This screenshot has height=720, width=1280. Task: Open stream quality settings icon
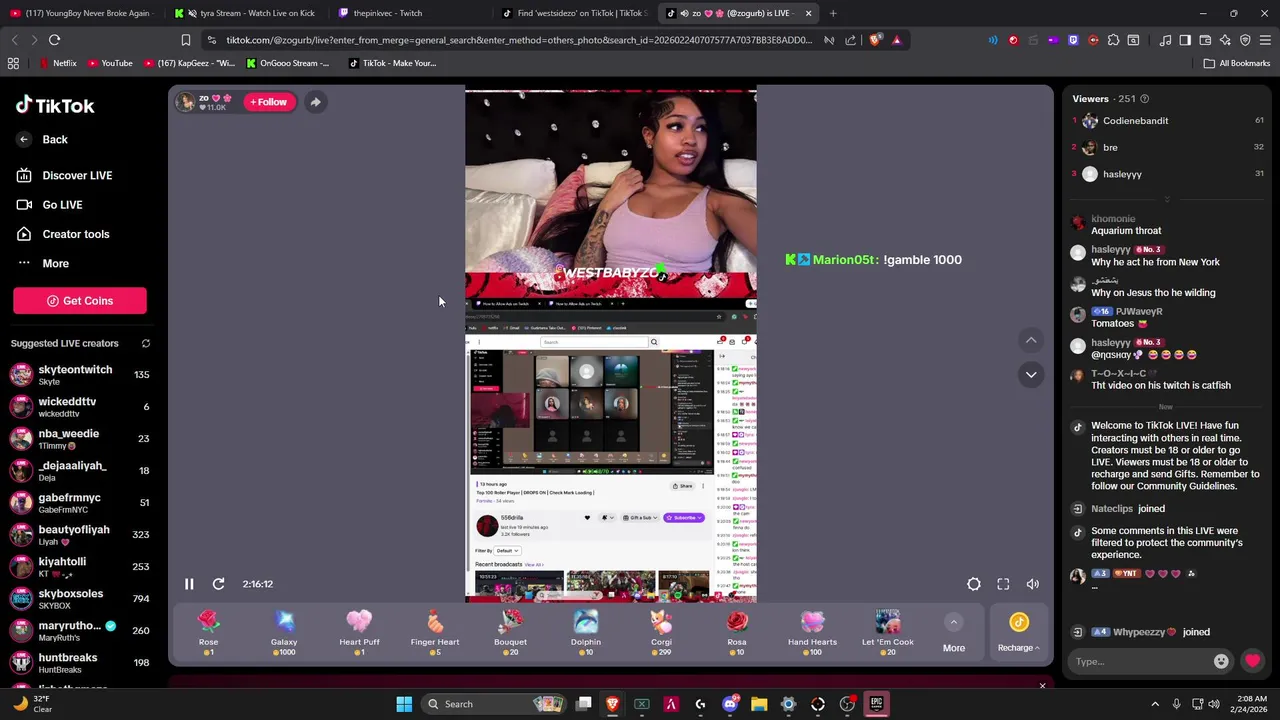coord(974,584)
